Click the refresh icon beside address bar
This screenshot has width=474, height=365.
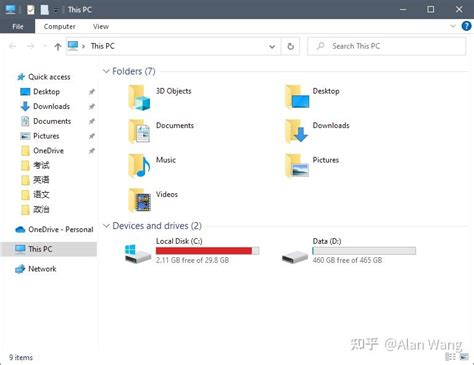pos(290,46)
